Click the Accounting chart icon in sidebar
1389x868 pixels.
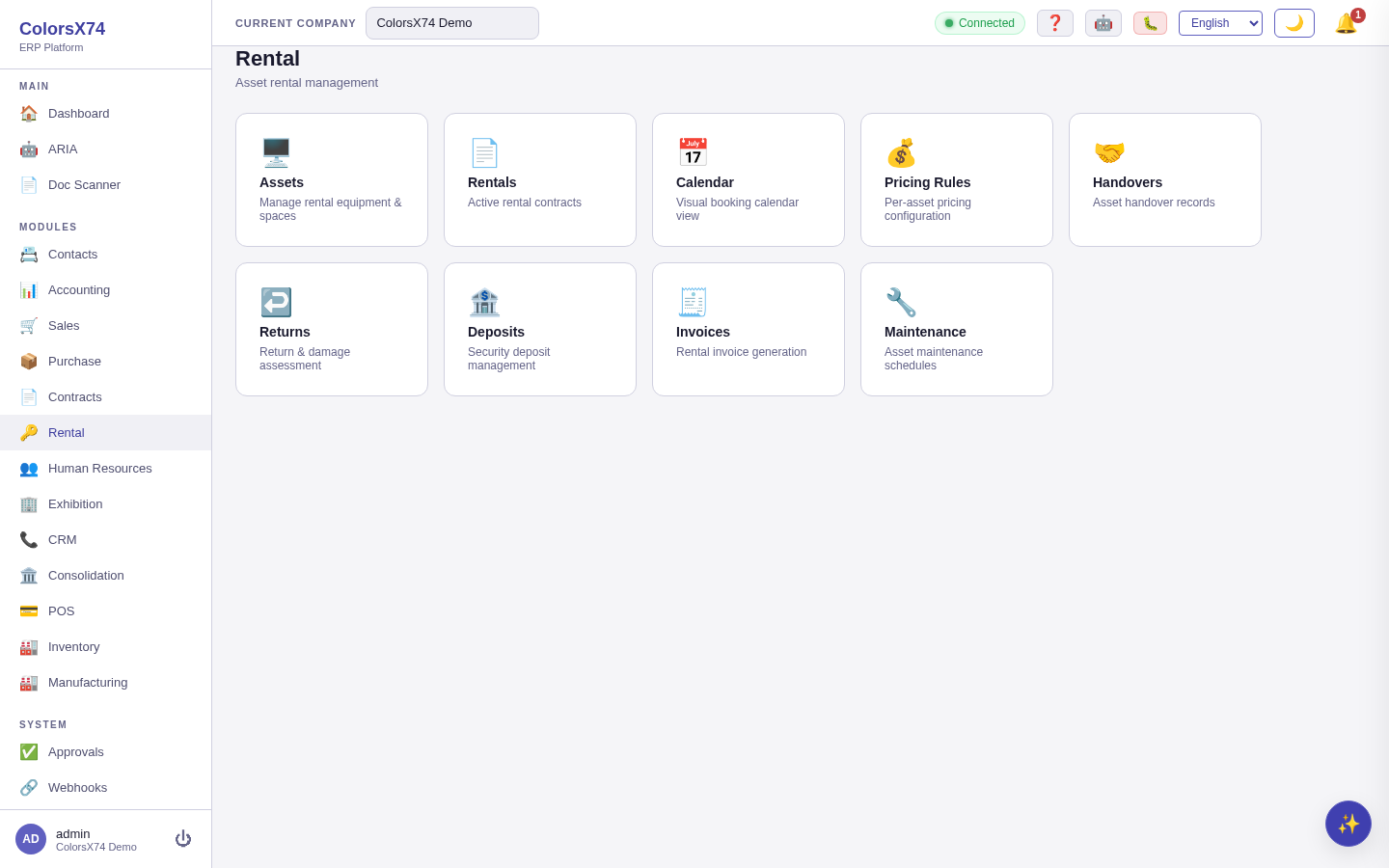click(x=29, y=289)
